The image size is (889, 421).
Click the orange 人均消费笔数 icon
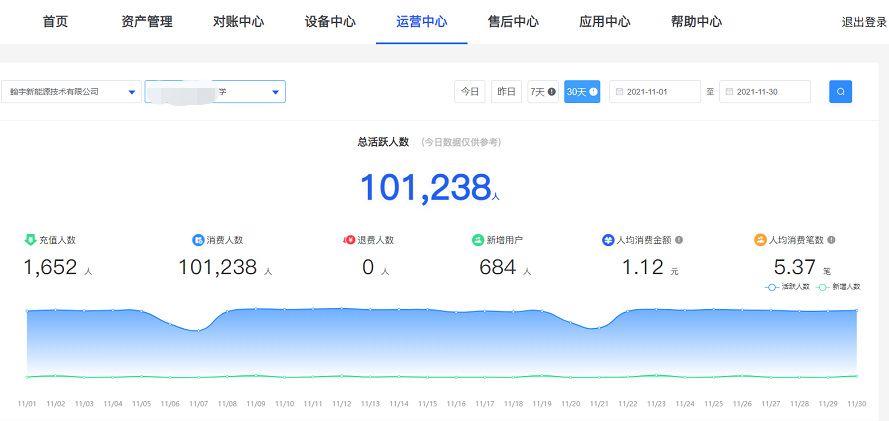coord(760,240)
